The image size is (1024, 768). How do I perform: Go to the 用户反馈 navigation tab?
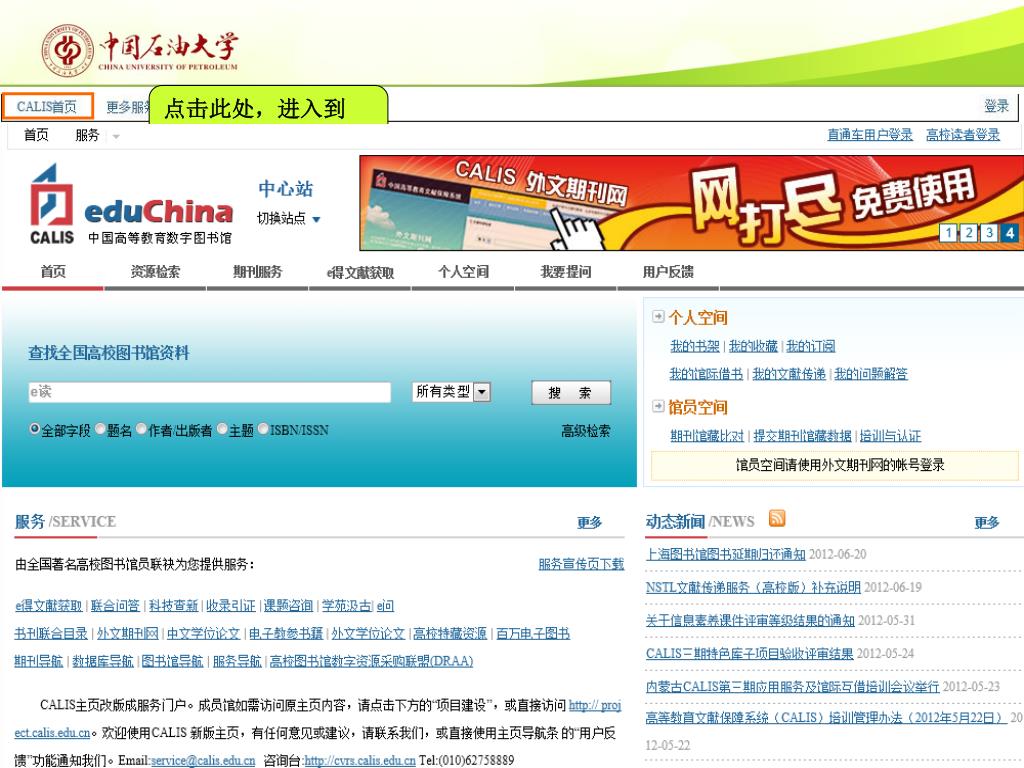point(668,272)
